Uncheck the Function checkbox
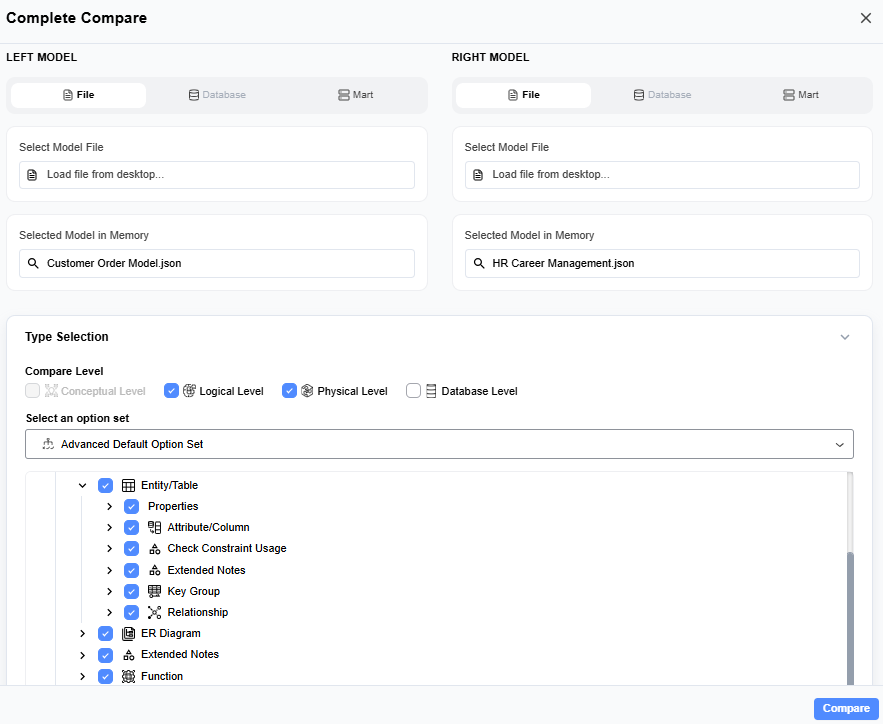 [105, 676]
